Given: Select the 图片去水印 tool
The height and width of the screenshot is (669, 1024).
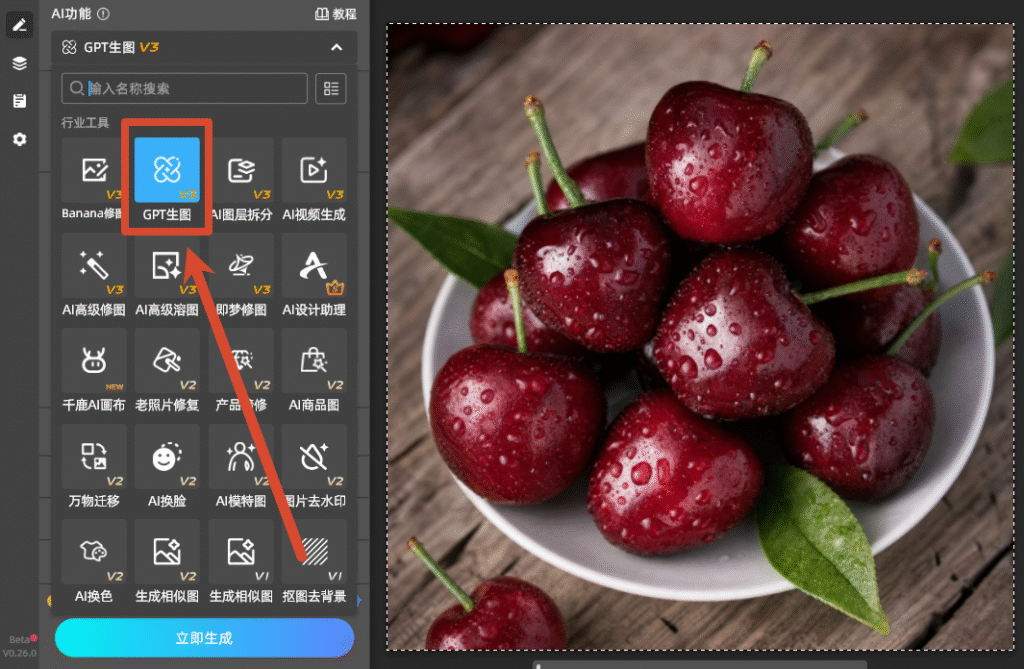Looking at the screenshot, I should 314,467.
